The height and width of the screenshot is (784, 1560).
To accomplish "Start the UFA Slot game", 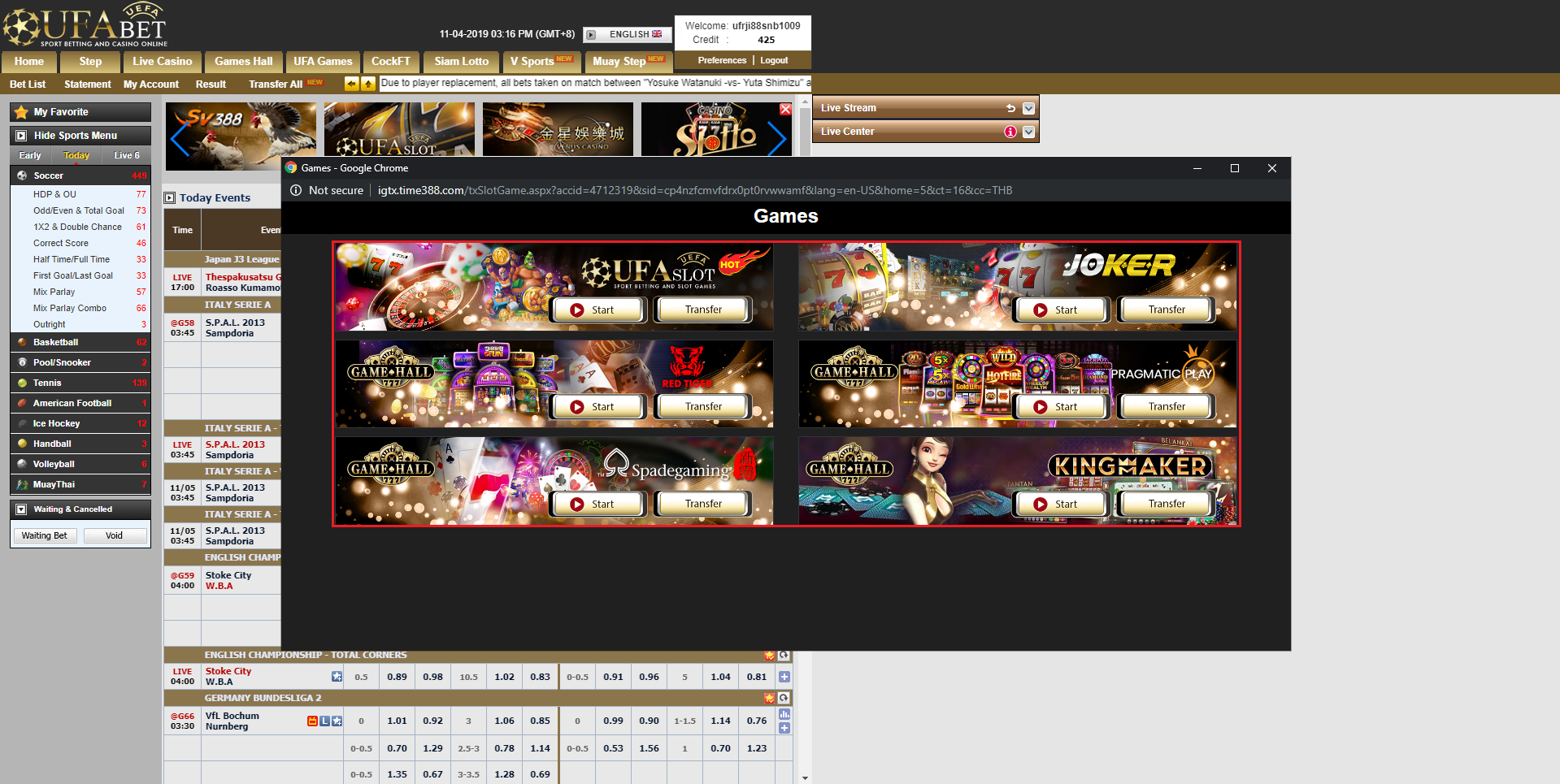I will click(x=599, y=310).
